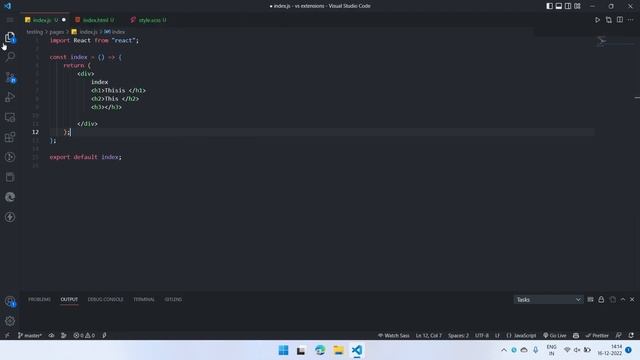Screen dimensions: 640x360
Task: Start live server with Go Live
Action: [554, 336]
